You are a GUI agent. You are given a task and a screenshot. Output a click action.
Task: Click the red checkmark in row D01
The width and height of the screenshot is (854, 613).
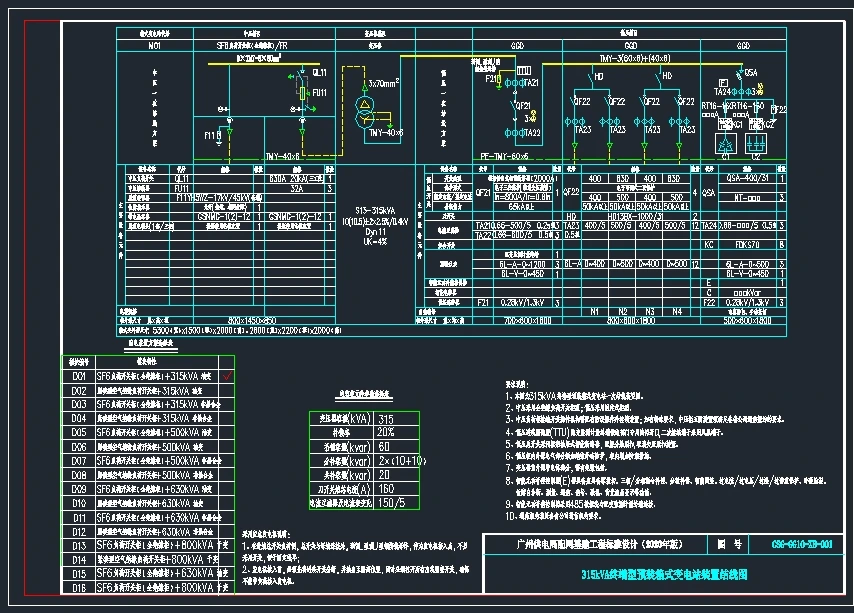coord(227,376)
